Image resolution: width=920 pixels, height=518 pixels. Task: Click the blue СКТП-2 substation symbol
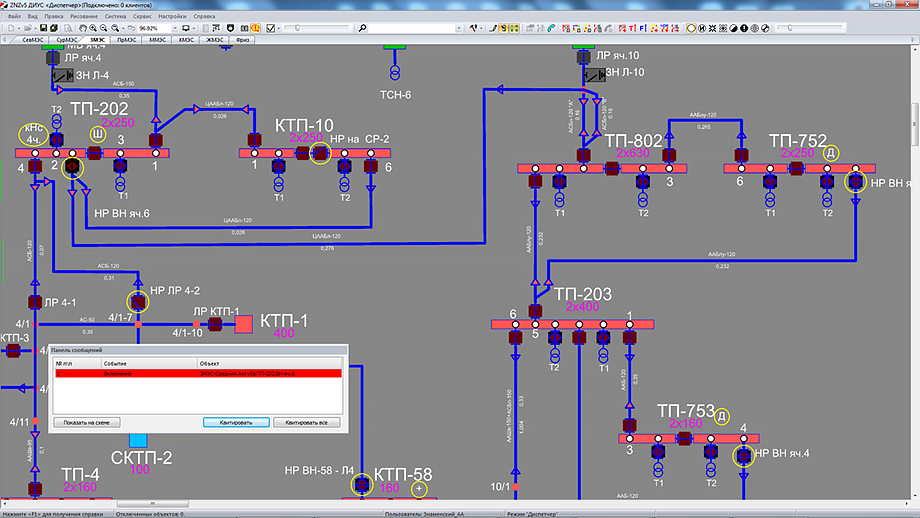[137, 440]
